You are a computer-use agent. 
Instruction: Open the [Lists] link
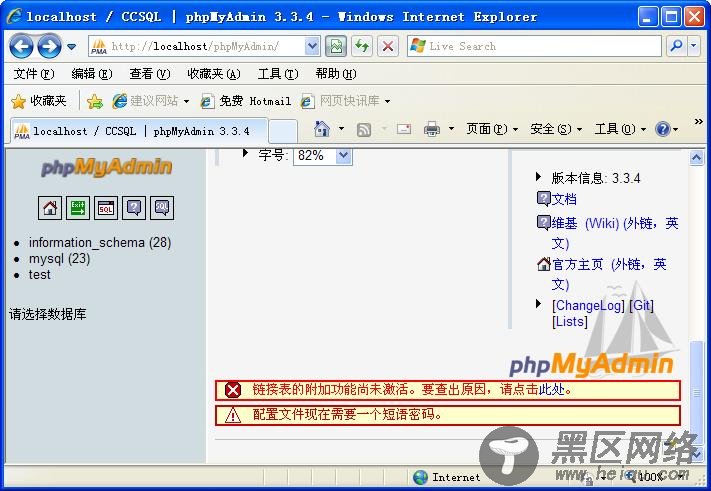570,322
